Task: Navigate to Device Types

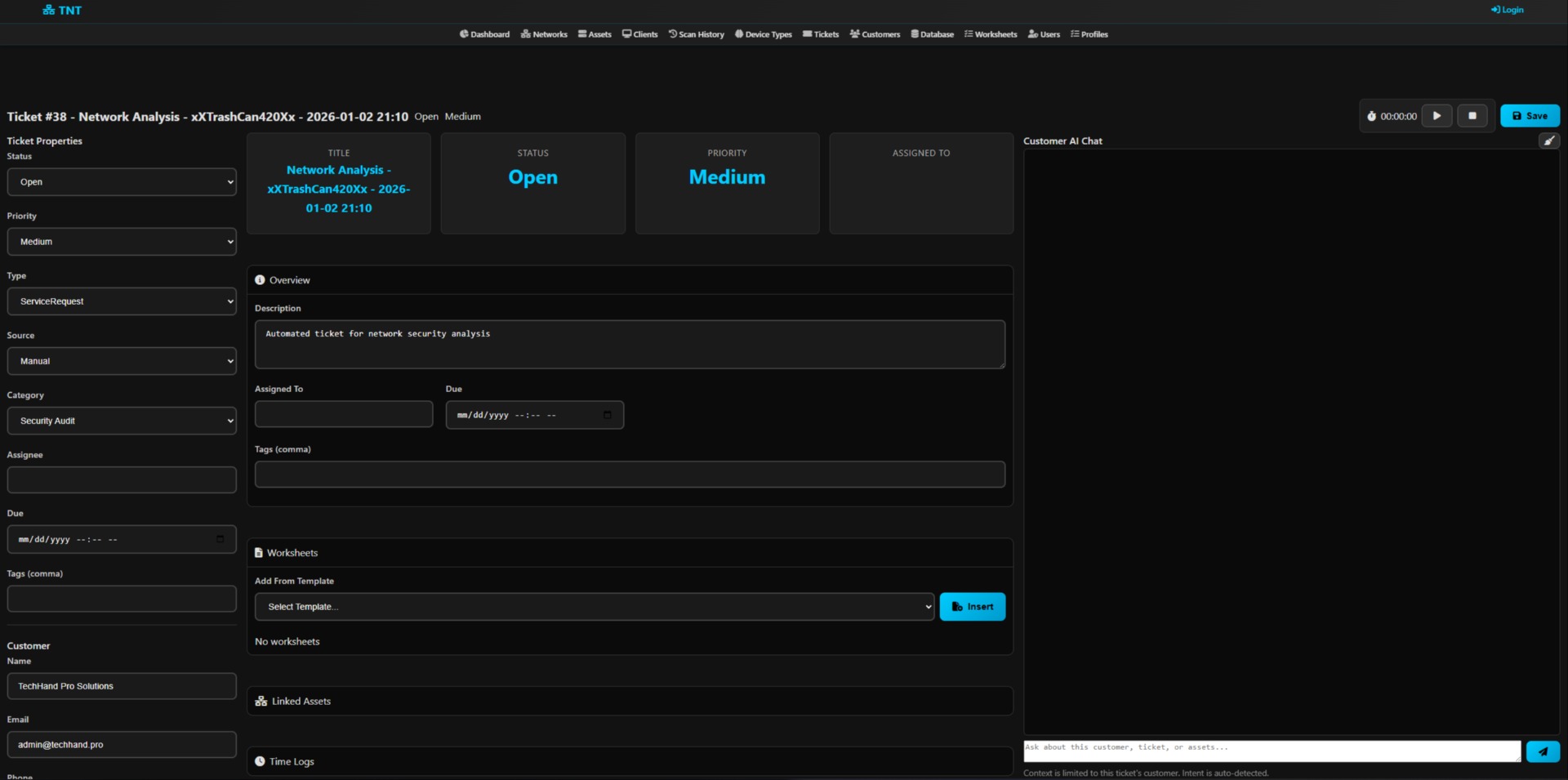Action: coord(763,34)
